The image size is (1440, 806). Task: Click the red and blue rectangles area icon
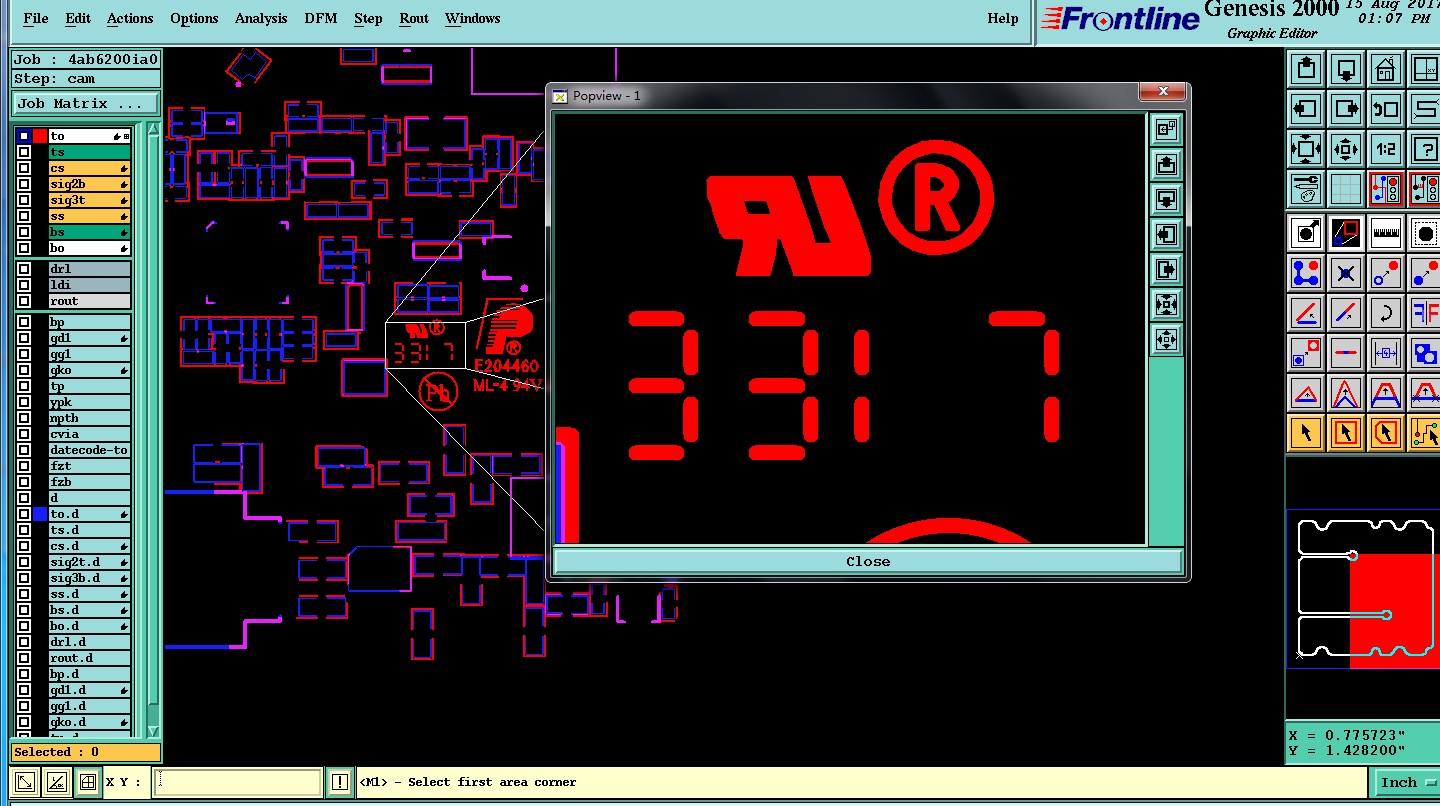click(x=1346, y=234)
